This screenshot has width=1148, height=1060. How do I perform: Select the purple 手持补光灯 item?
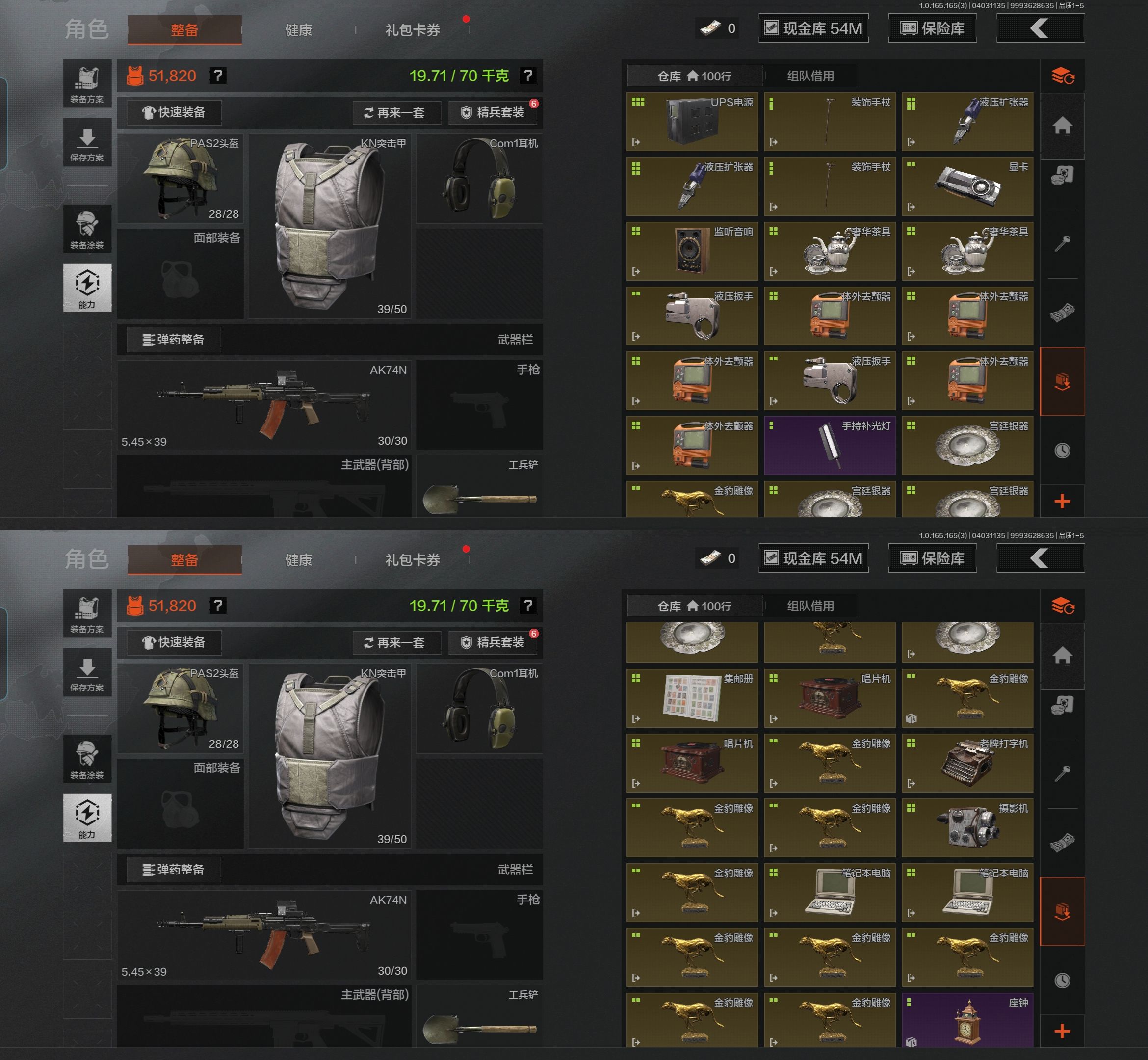(830, 446)
